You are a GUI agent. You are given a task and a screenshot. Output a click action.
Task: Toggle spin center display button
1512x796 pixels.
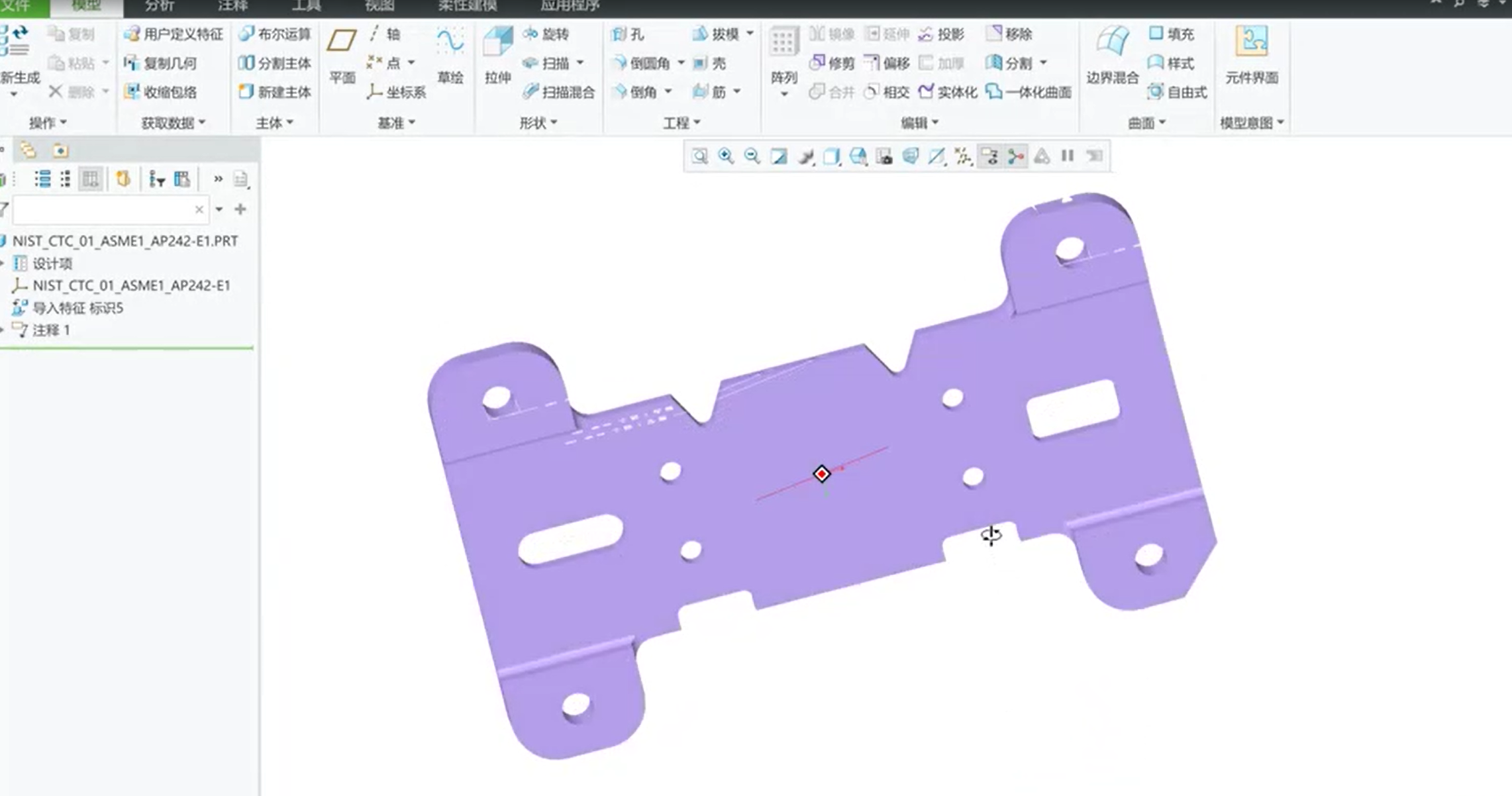tap(1016, 156)
